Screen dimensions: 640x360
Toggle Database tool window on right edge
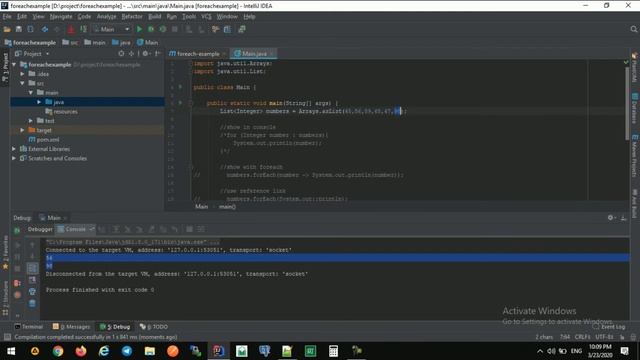click(x=635, y=108)
